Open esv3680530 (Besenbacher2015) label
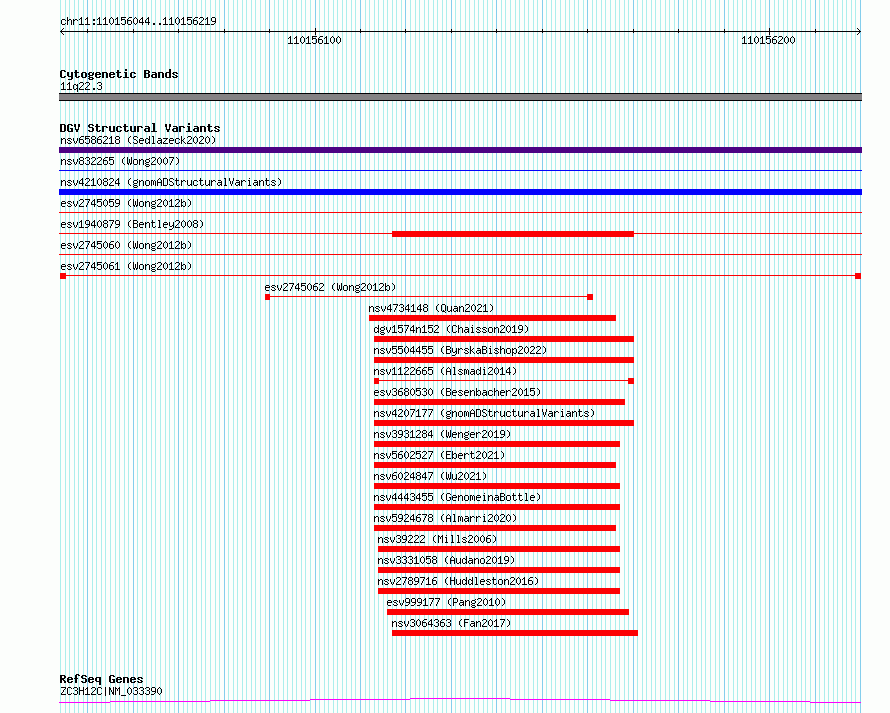 [x=457, y=392]
